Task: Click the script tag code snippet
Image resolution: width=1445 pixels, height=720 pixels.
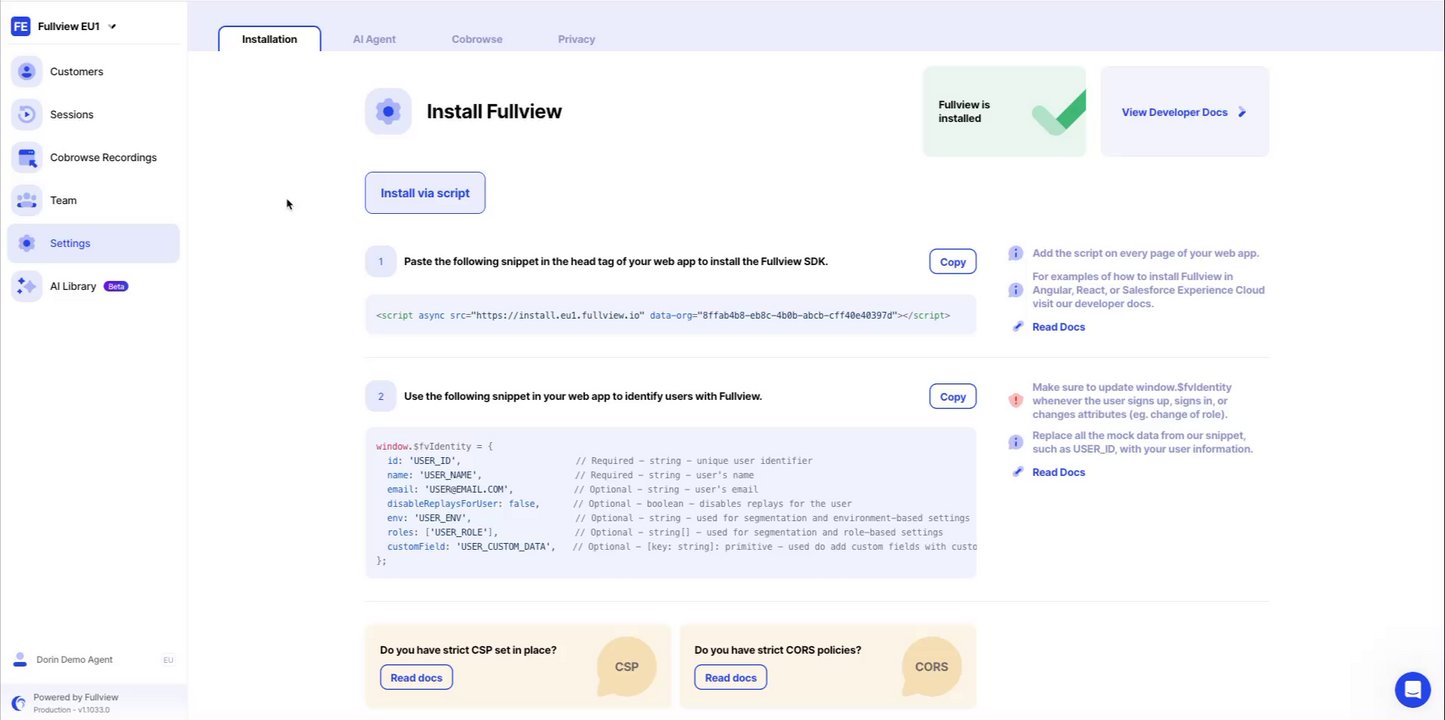Action: 670,315
